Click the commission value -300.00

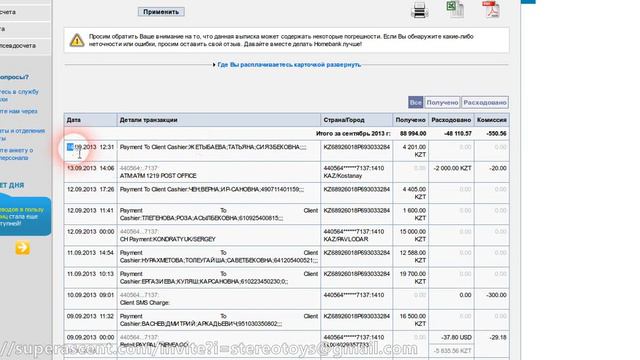(x=496, y=295)
